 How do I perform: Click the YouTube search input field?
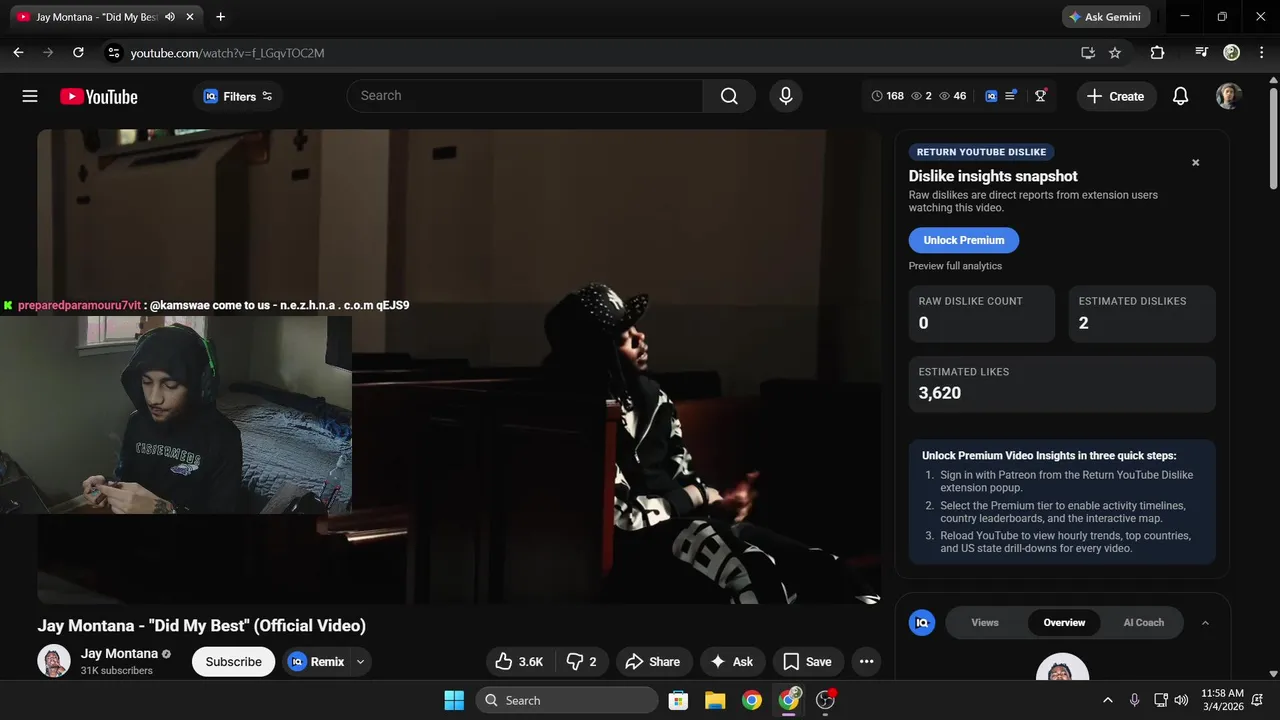[525, 96]
